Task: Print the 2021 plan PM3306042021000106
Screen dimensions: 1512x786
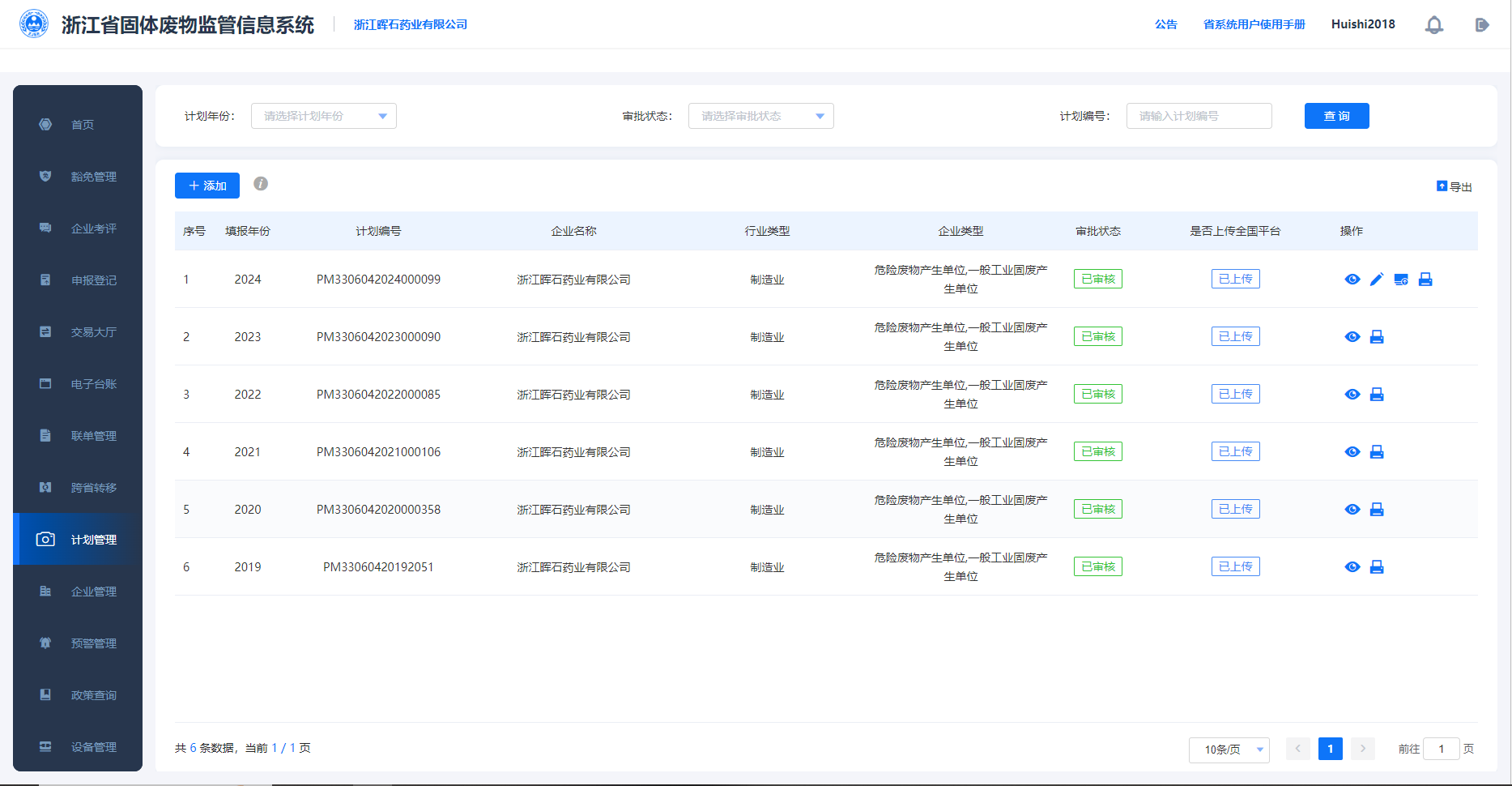Action: (x=1377, y=452)
